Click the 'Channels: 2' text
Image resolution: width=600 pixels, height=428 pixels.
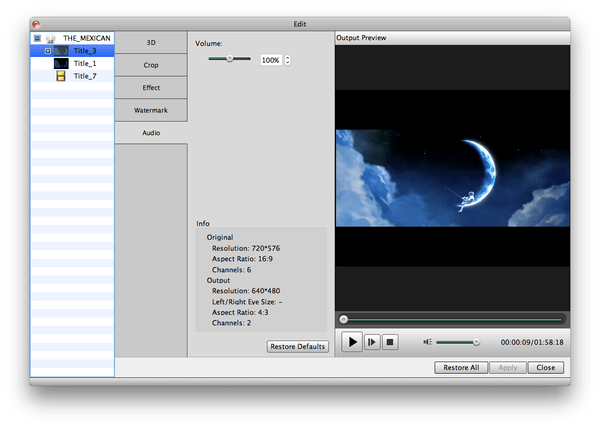tap(232, 323)
